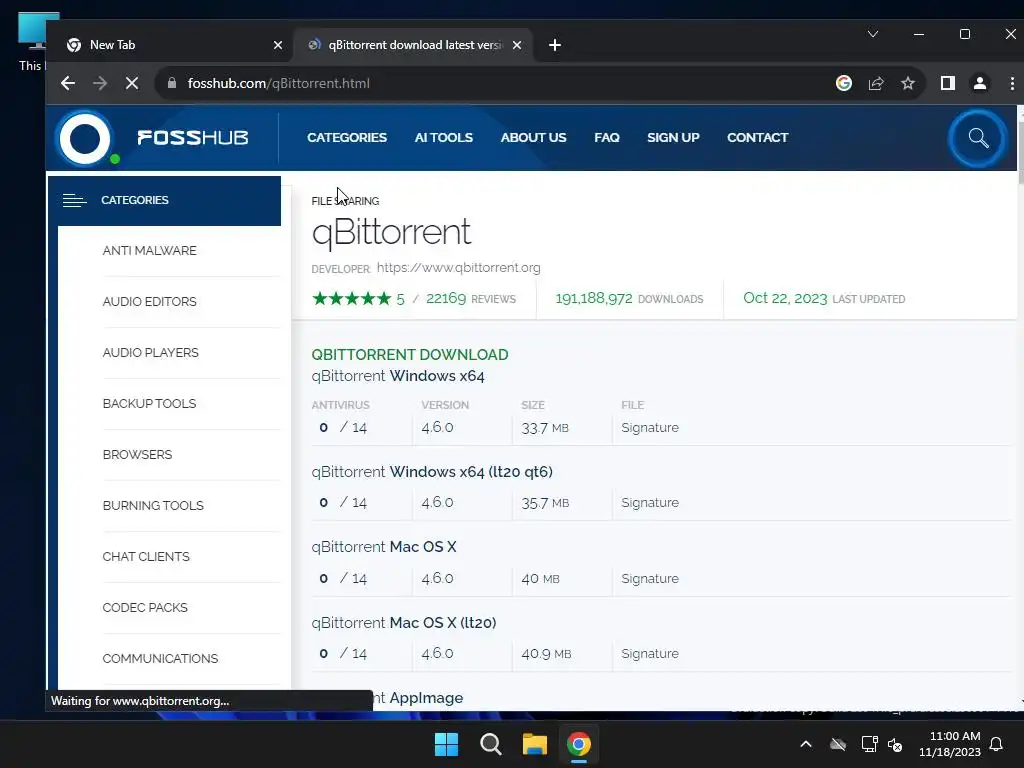Click the address bar URL field
Image resolution: width=1024 pixels, height=768 pixels.
[x=496, y=83]
